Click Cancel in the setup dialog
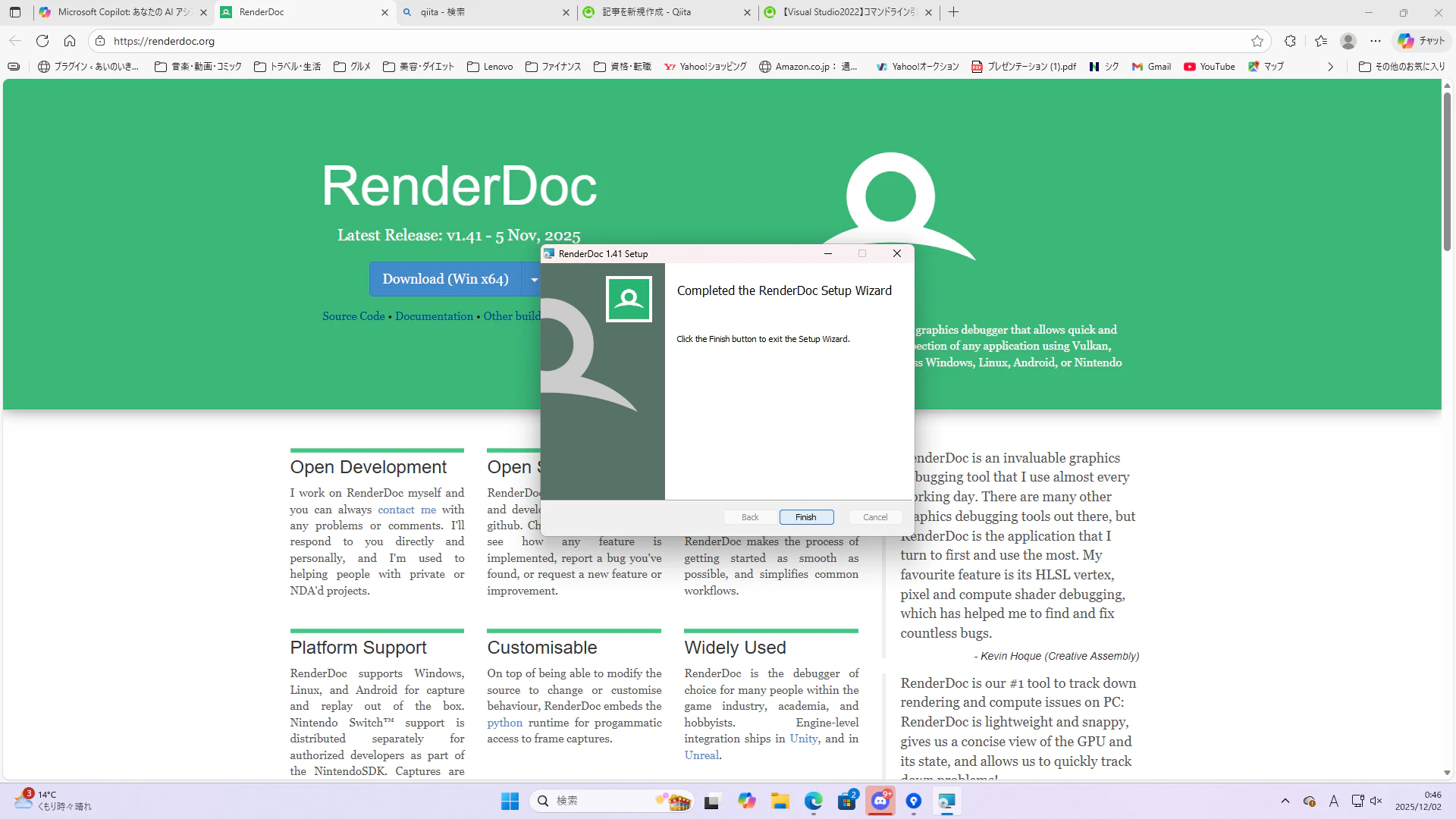The image size is (1456, 819). pos(874,517)
